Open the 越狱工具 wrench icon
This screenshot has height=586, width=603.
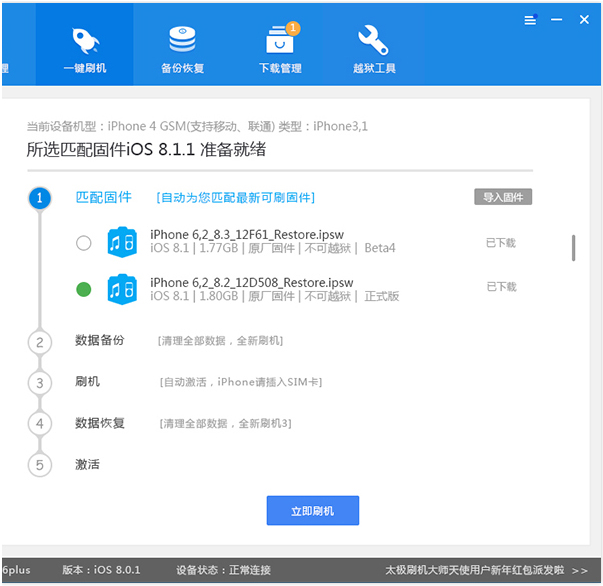376,49
